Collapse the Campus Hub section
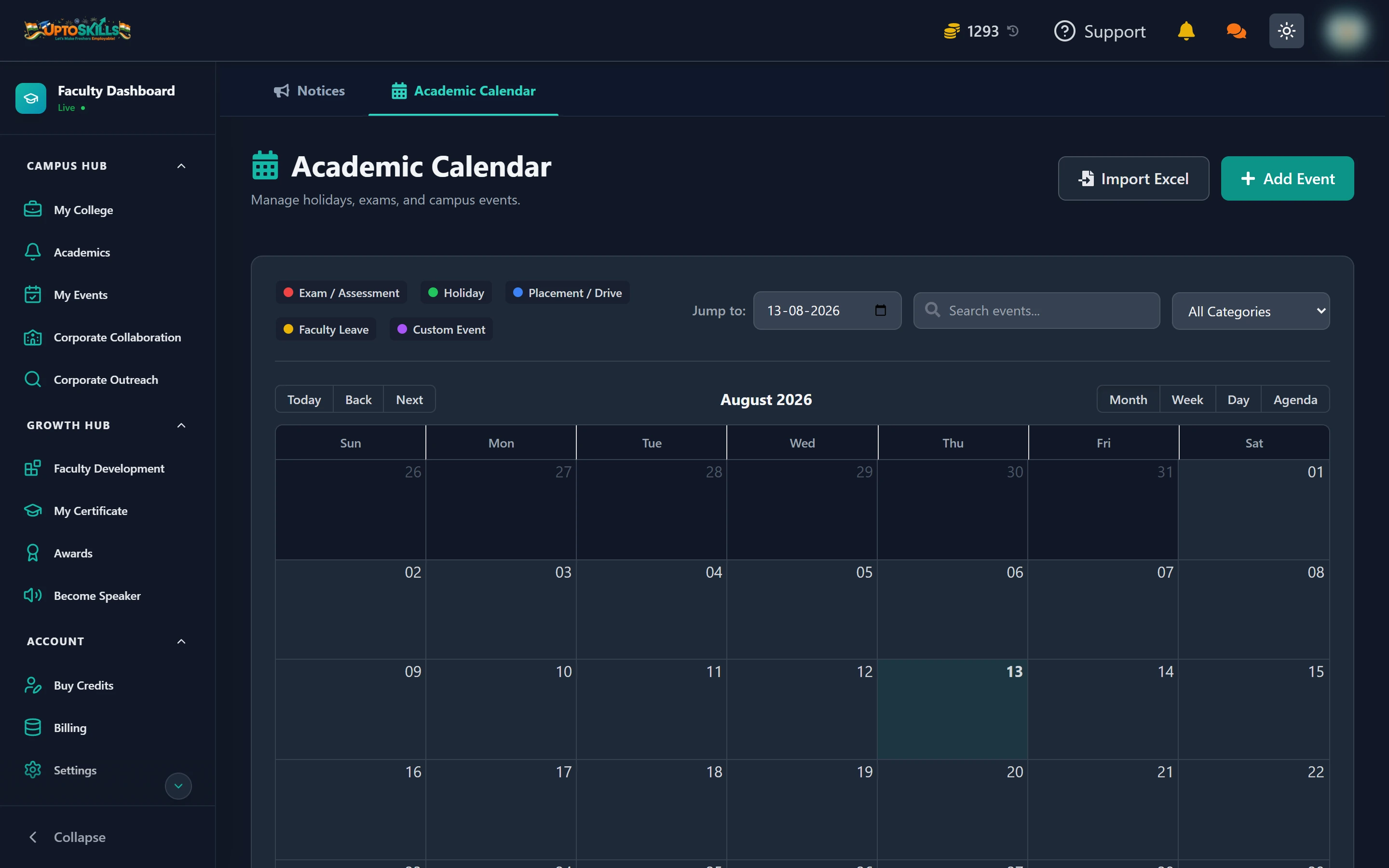Viewport: 1389px width, 868px height. 181,166
